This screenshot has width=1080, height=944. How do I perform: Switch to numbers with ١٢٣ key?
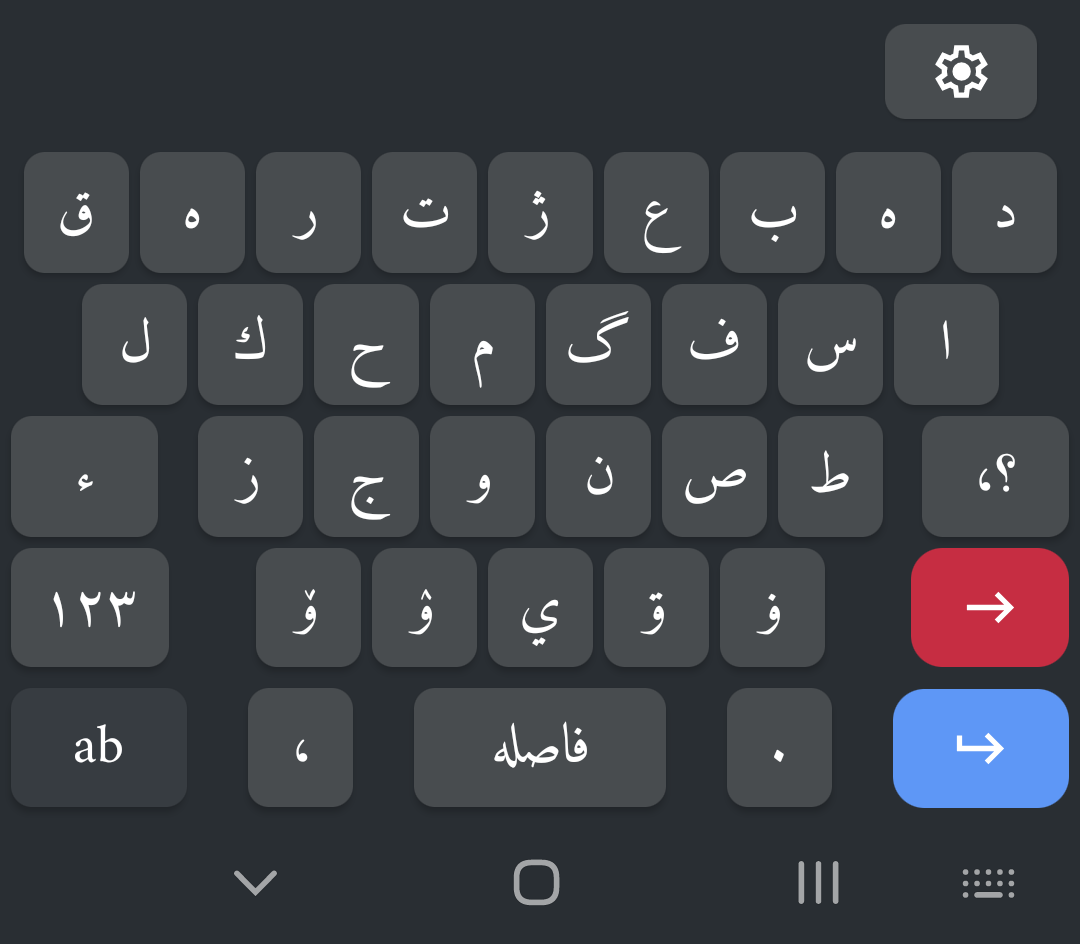click(x=90, y=607)
